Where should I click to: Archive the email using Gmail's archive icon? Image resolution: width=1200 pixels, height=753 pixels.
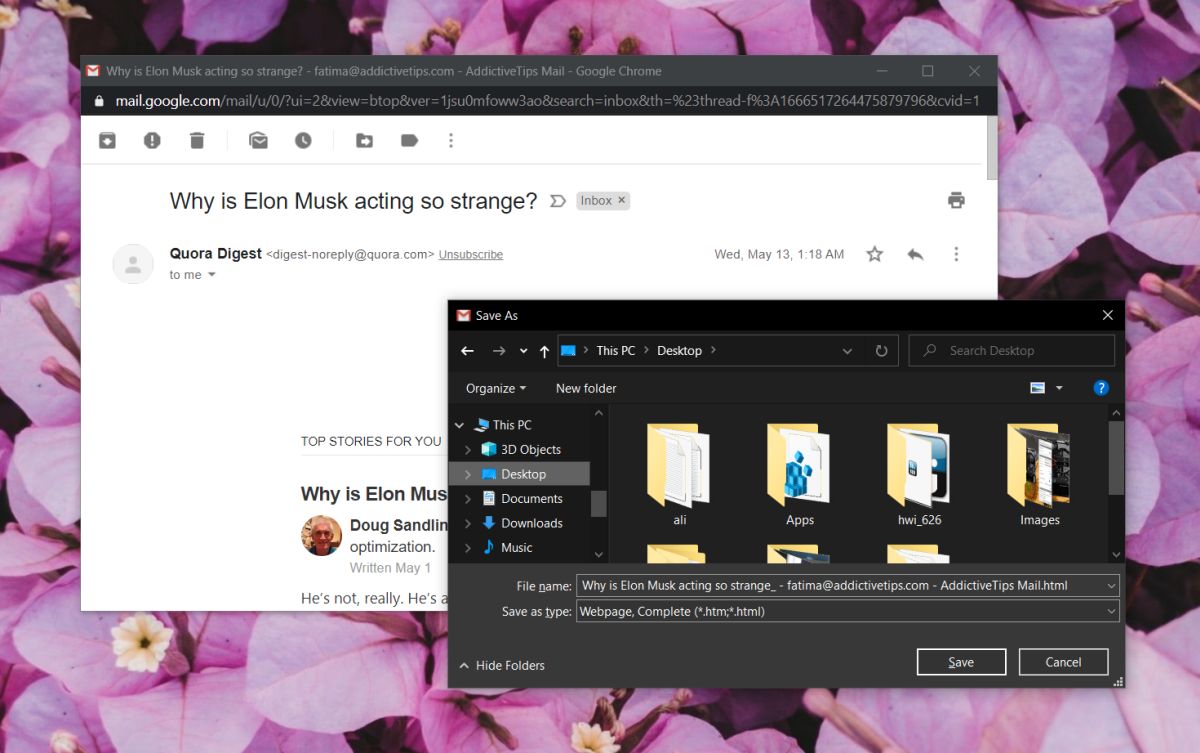click(x=107, y=141)
